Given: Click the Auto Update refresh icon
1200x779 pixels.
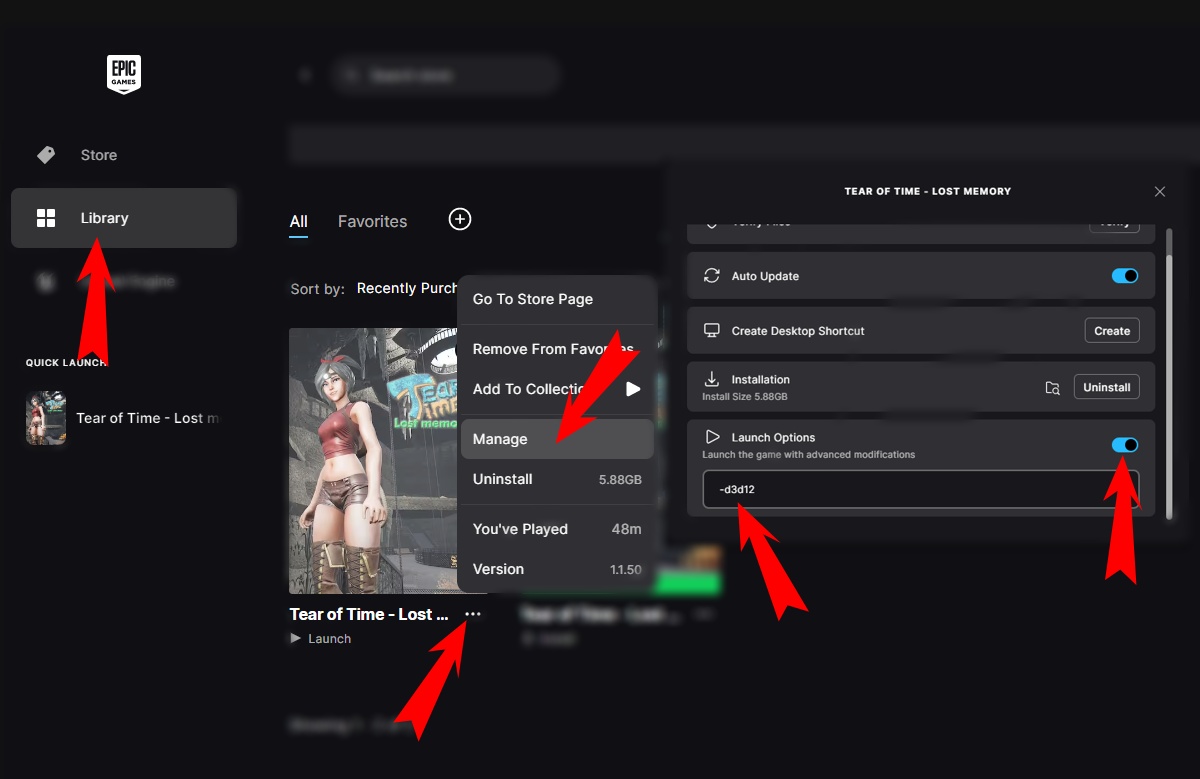Looking at the screenshot, I should 712,276.
